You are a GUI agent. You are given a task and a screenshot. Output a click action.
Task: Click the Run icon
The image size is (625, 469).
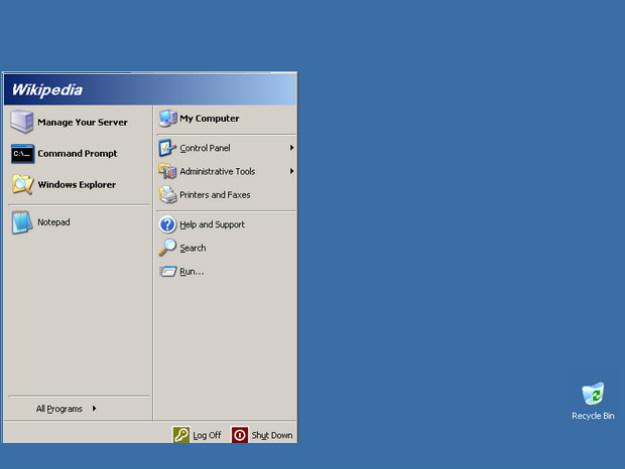coord(168,272)
